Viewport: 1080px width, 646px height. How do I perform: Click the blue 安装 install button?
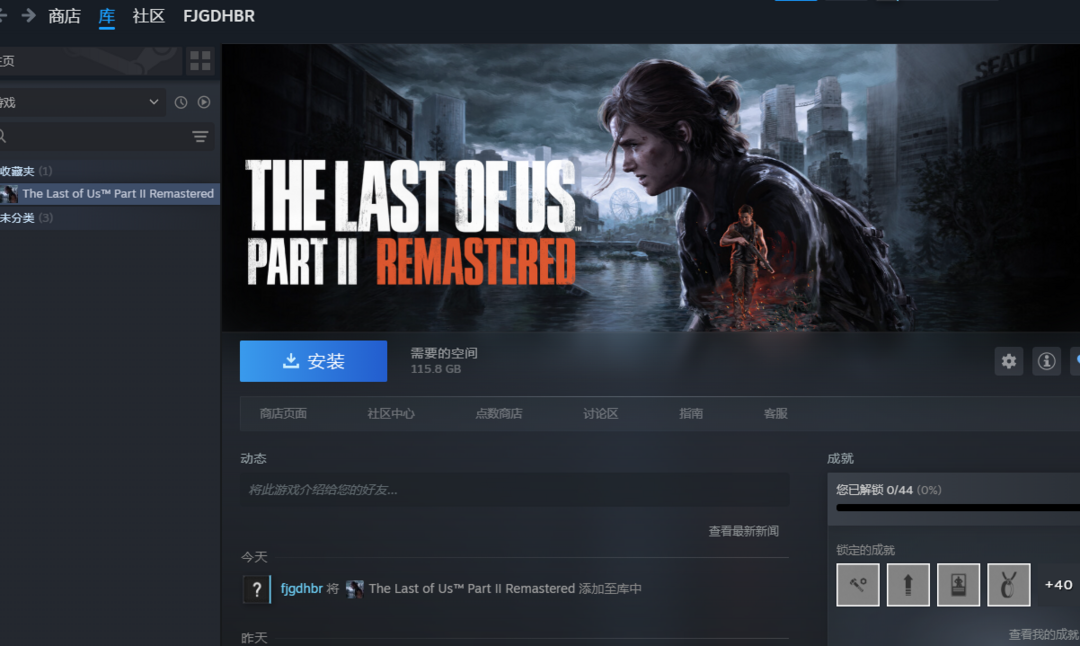(x=313, y=361)
